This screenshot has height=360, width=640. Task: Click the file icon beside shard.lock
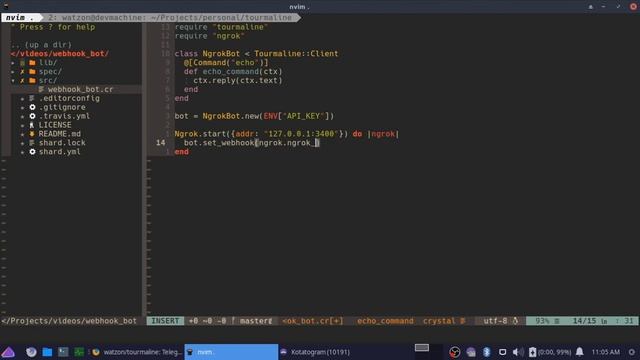tap(32, 143)
